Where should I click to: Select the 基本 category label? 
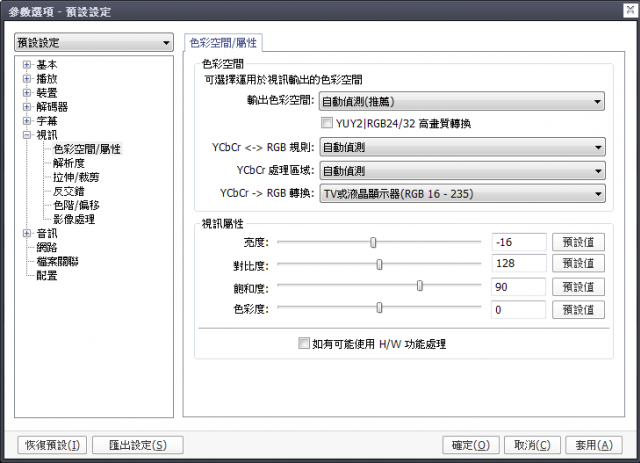47,65
